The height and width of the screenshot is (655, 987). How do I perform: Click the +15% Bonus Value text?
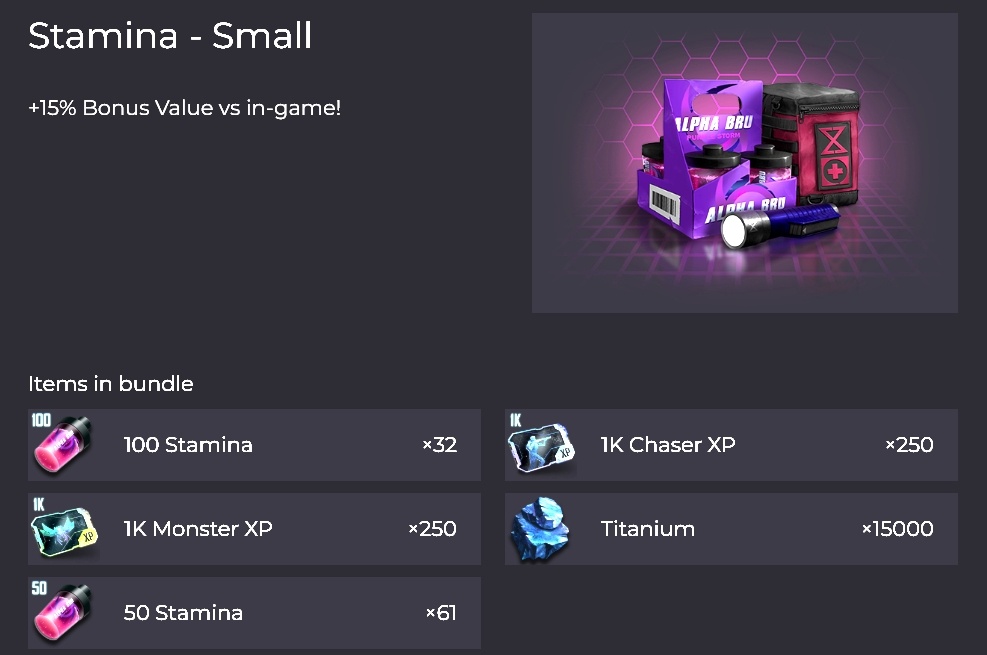[x=185, y=107]
